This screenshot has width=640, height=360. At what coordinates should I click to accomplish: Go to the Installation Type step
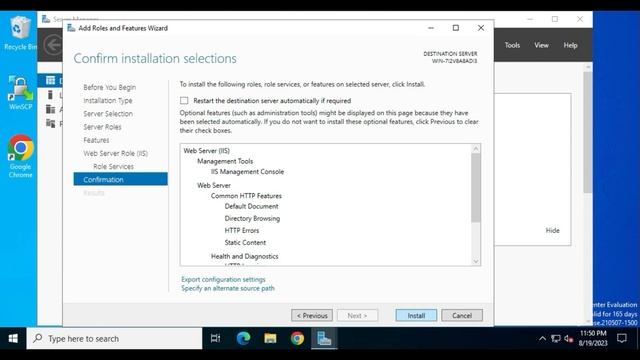108,100
